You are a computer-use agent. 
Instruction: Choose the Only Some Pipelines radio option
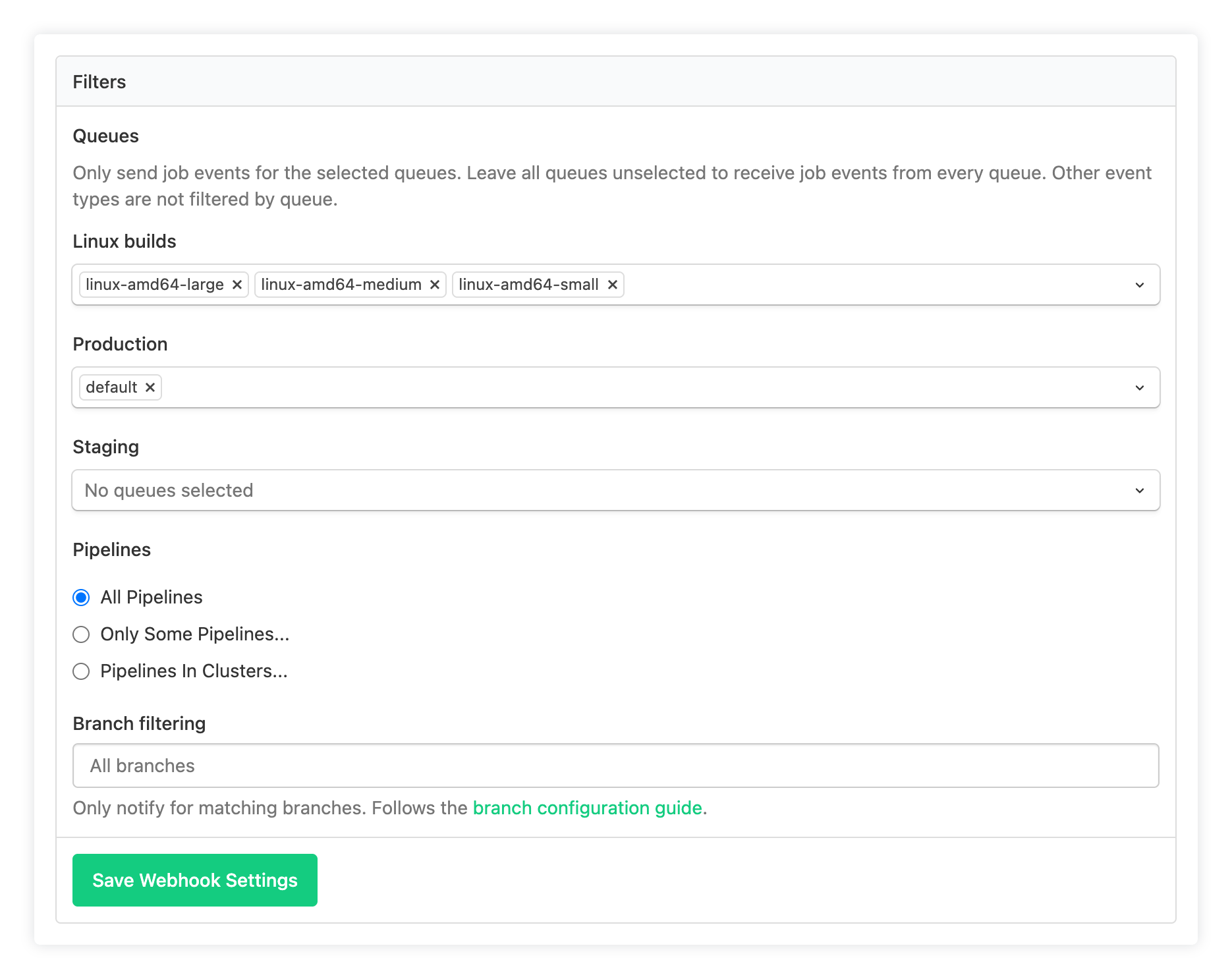tap(81, 634)
